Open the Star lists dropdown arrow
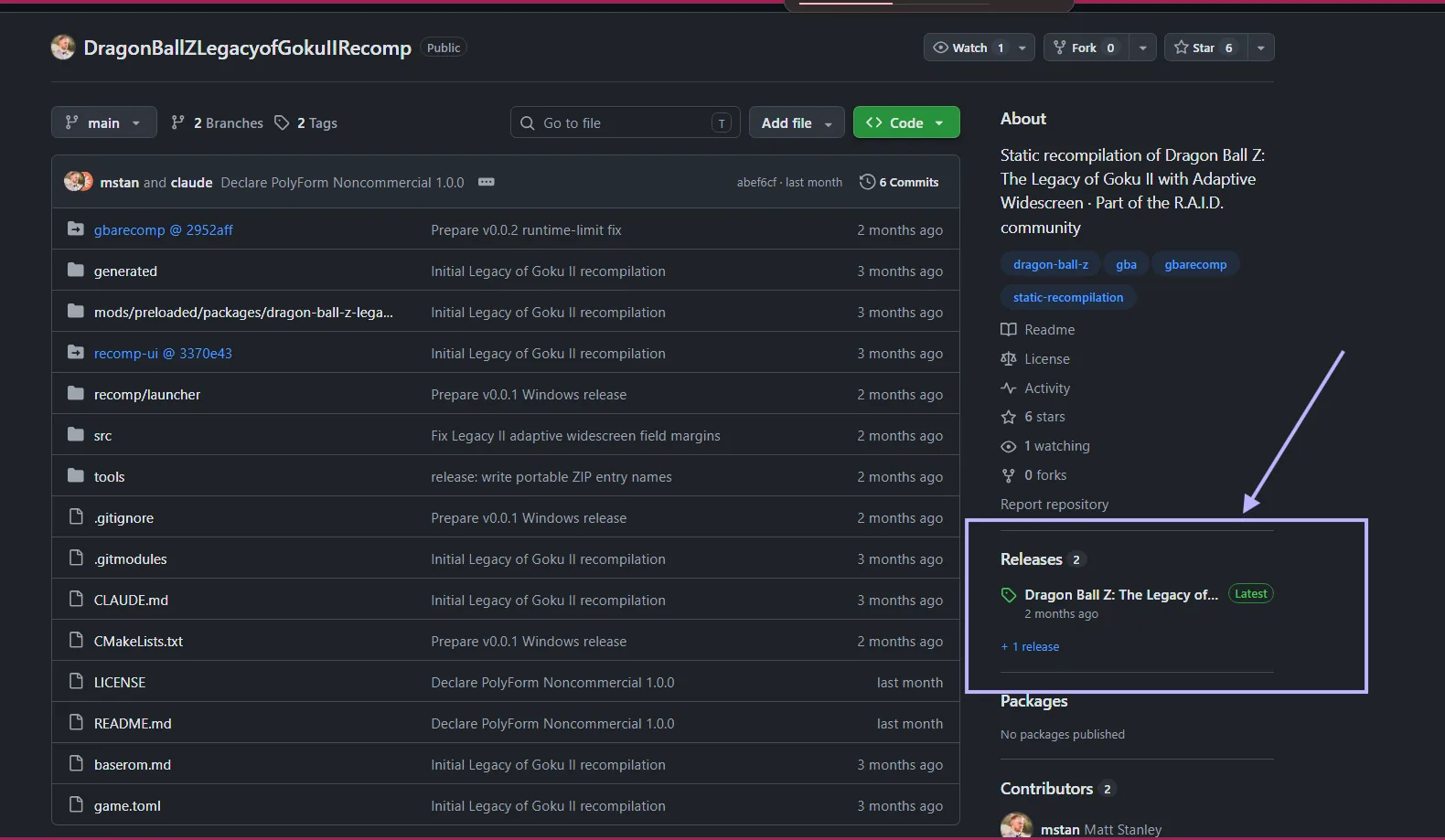Image resolution: width=1445 pixels, height=840 pixels. (x=1260, y=48)
